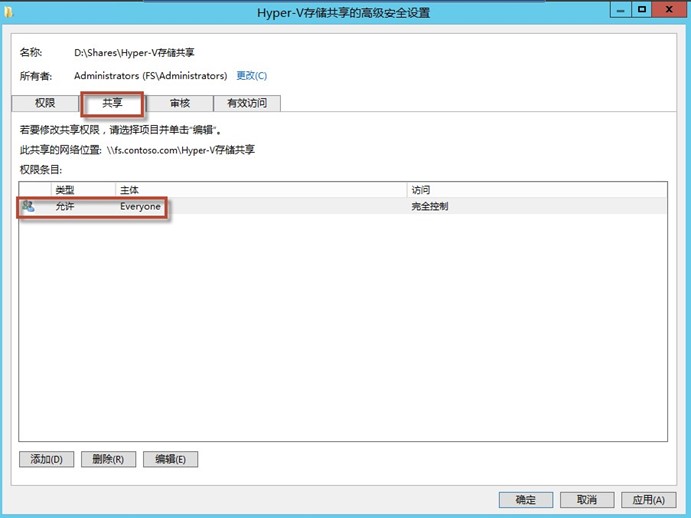Click the 允许 type cell

[x=65, y=206]
